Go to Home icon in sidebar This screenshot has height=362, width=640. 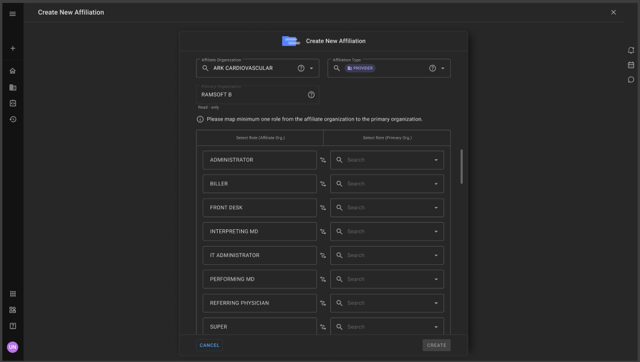[13, 71]
